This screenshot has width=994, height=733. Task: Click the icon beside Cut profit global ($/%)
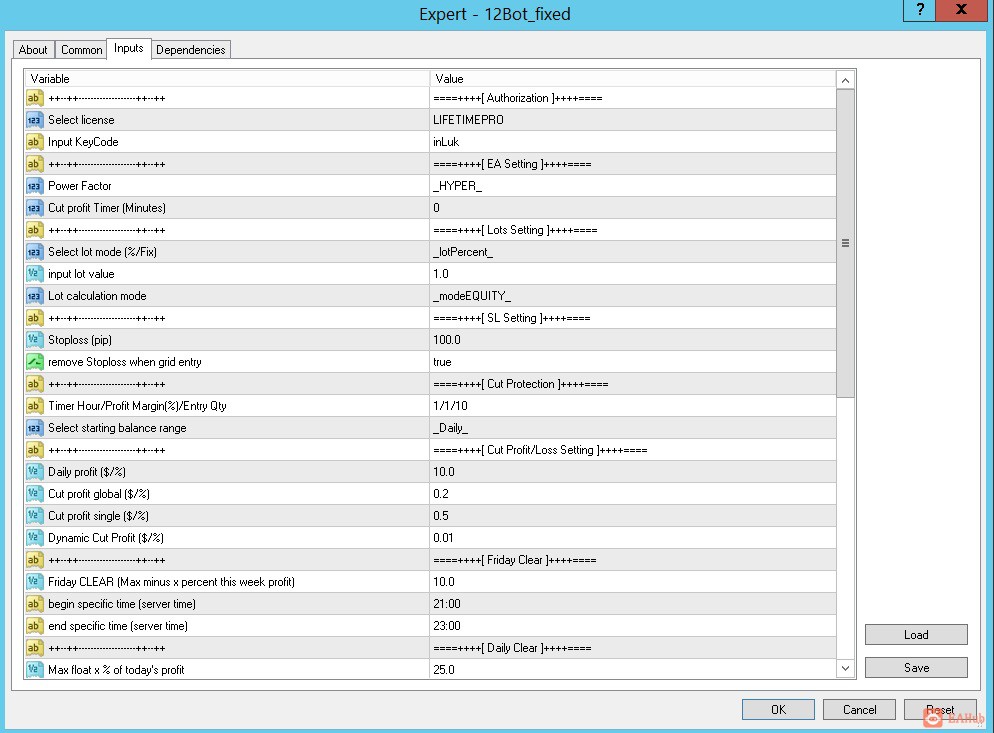click(x=34, y=494)
